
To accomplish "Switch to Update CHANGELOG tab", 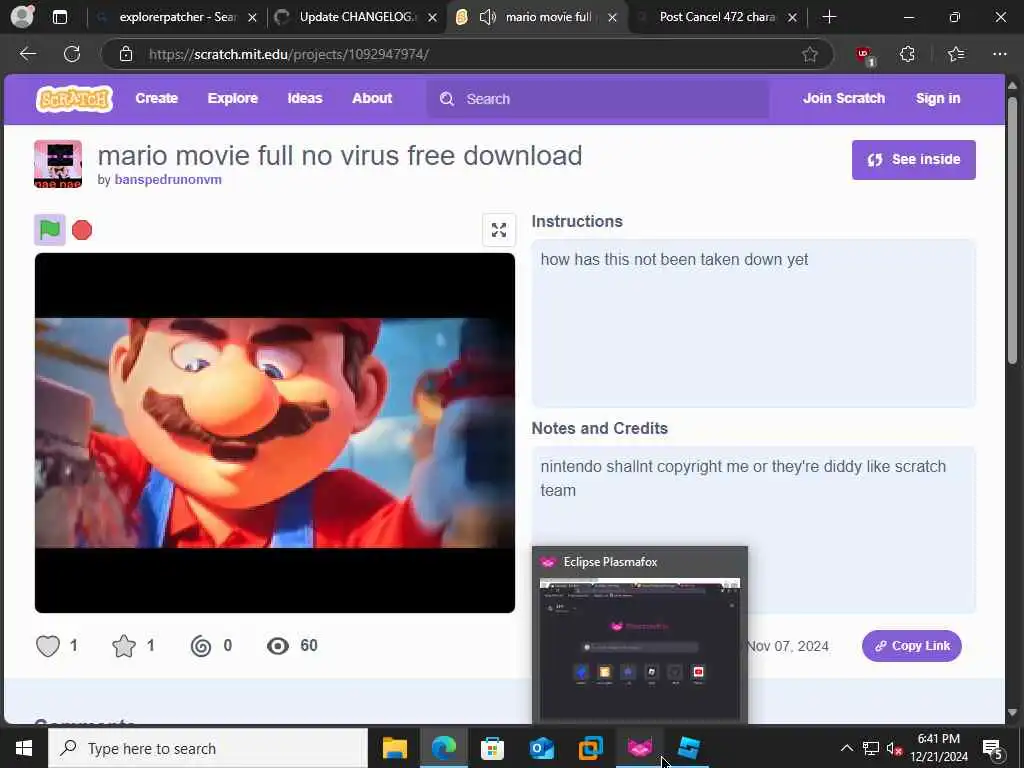I will (x=357, y=17).
